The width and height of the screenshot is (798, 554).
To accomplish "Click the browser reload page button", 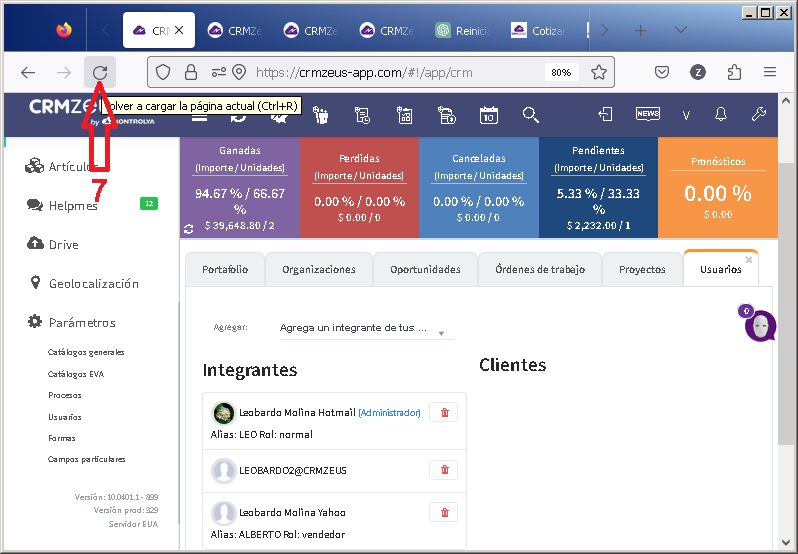I will (x=100, y=72).
